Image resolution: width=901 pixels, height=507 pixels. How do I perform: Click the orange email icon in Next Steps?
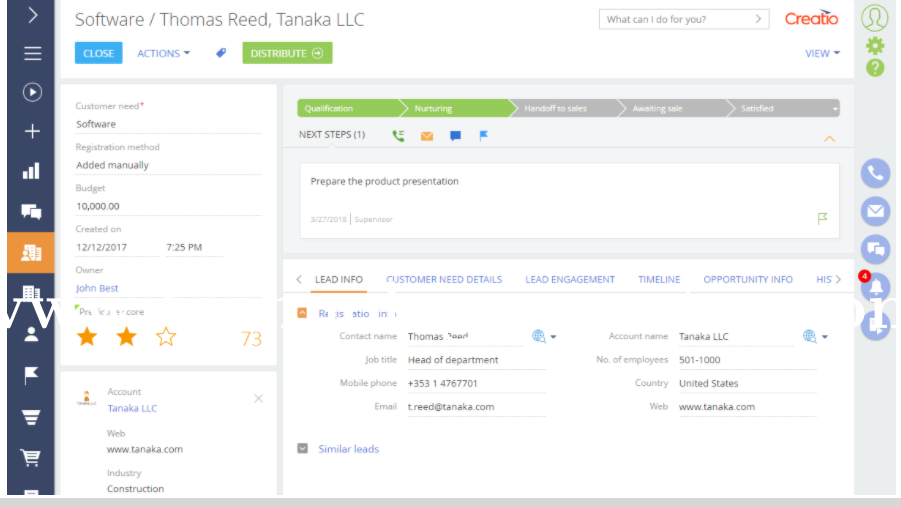point(427,136)
